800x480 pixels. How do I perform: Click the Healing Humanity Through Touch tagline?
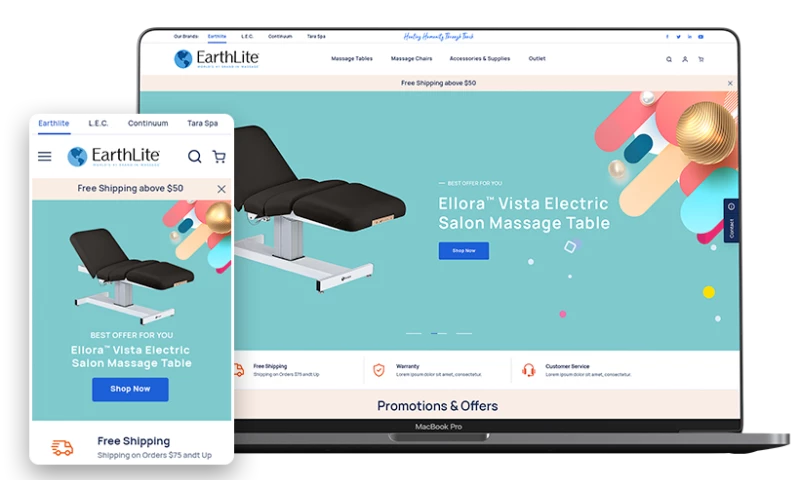pos(439,37)
